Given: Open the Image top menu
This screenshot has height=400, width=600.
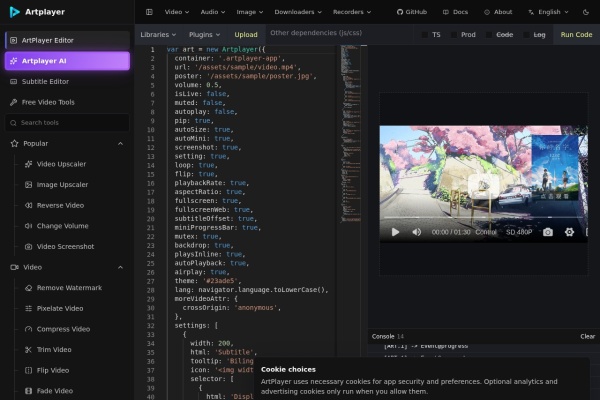Looking at the screenshot, I should point(249,12).
